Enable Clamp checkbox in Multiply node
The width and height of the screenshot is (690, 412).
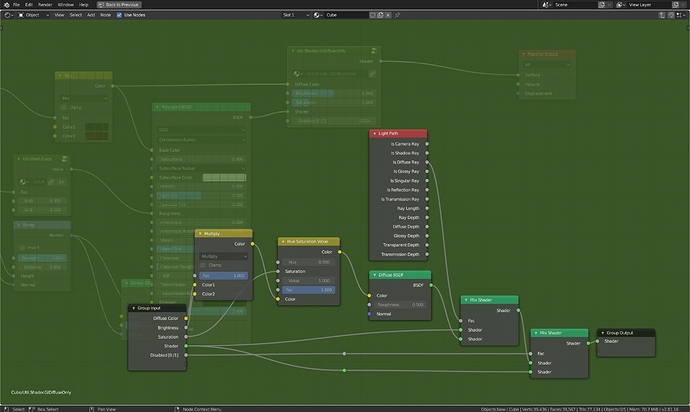(203, 265)
